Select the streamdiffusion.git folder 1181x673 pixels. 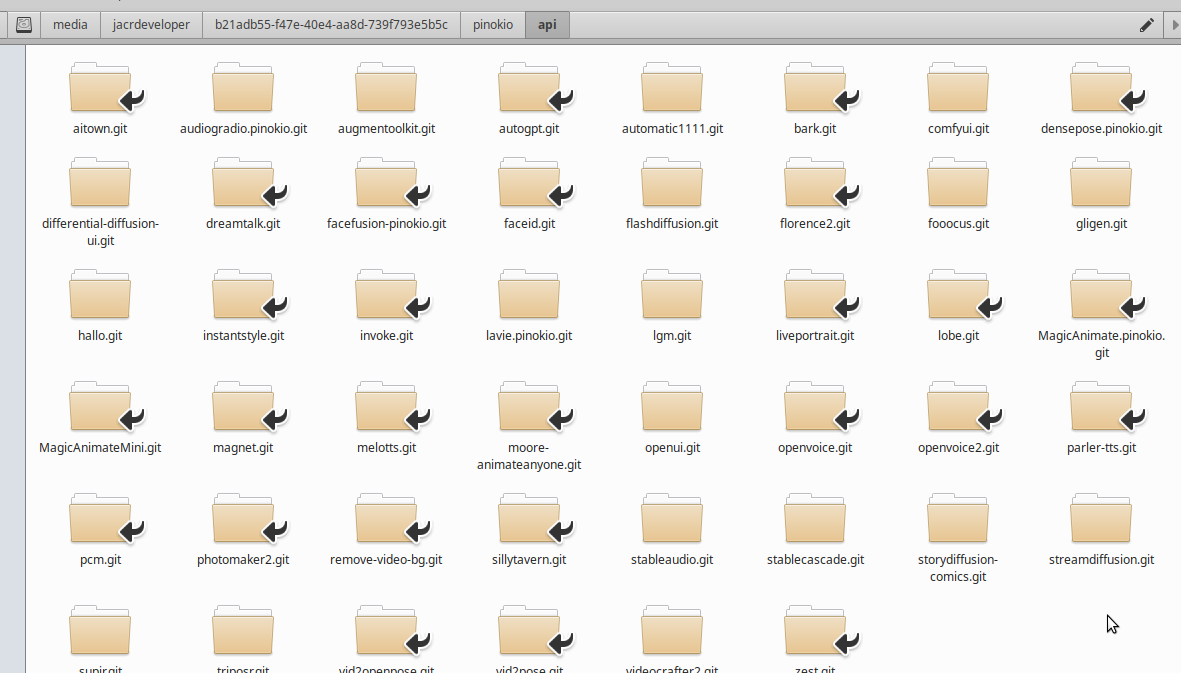point(1101,520)
